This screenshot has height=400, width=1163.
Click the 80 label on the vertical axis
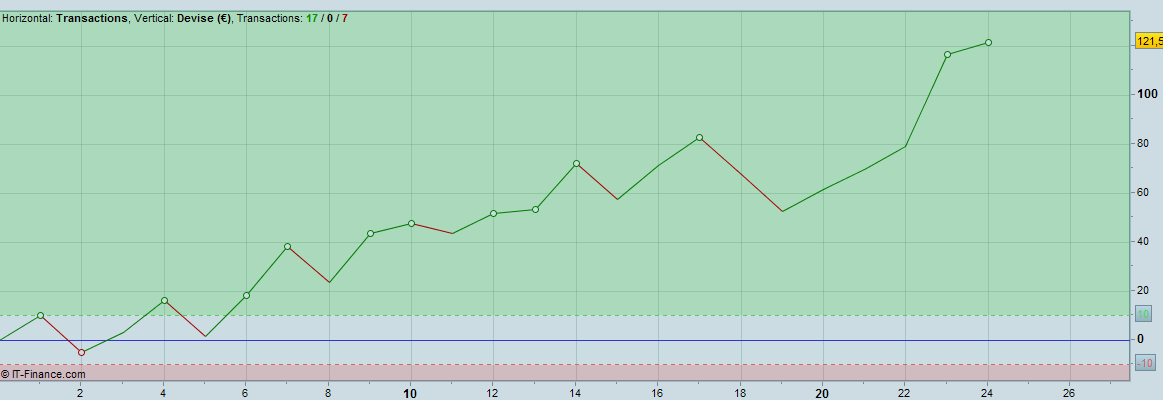pyautogui.click(x=1144, y=143)
